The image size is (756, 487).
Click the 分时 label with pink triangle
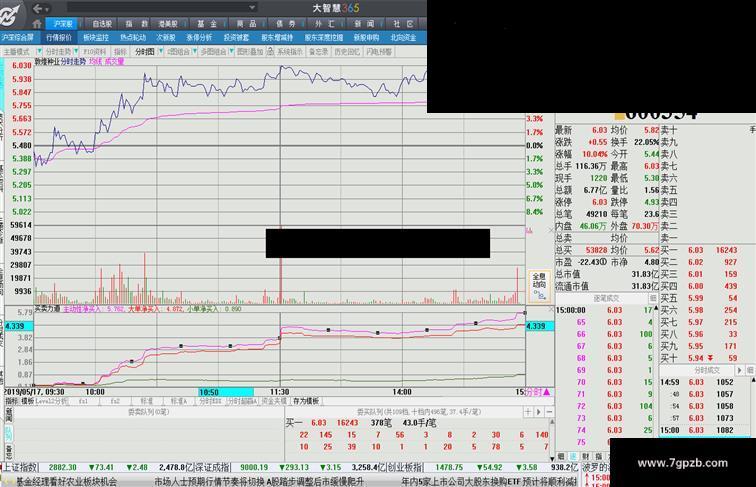coord(537,392)
